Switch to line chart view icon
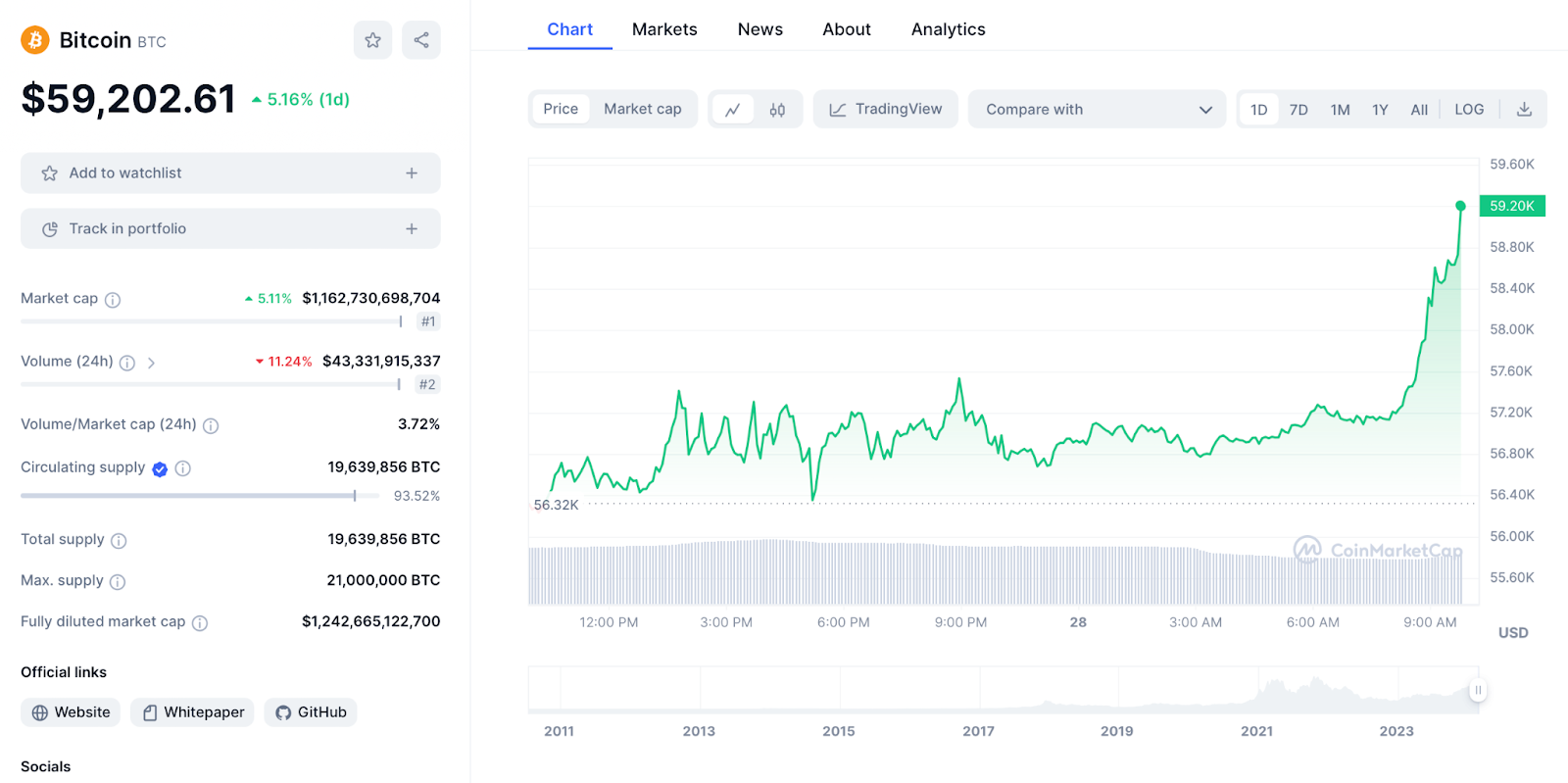 click(x=732, y=110)
